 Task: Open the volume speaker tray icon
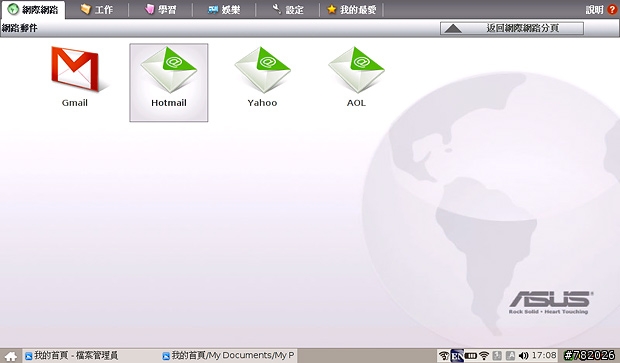[x=523, y=356]
